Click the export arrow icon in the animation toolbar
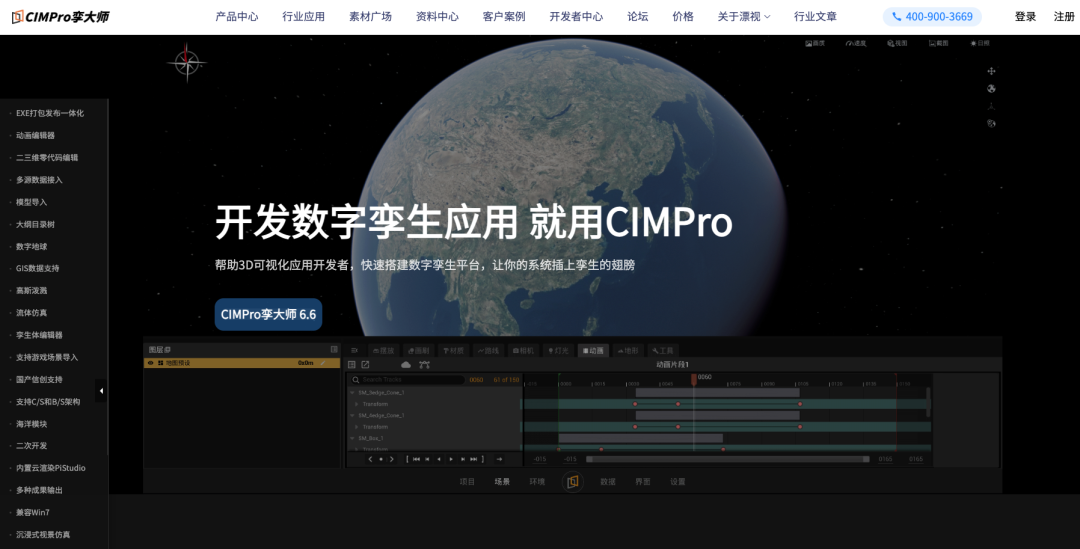 (365, 364)
